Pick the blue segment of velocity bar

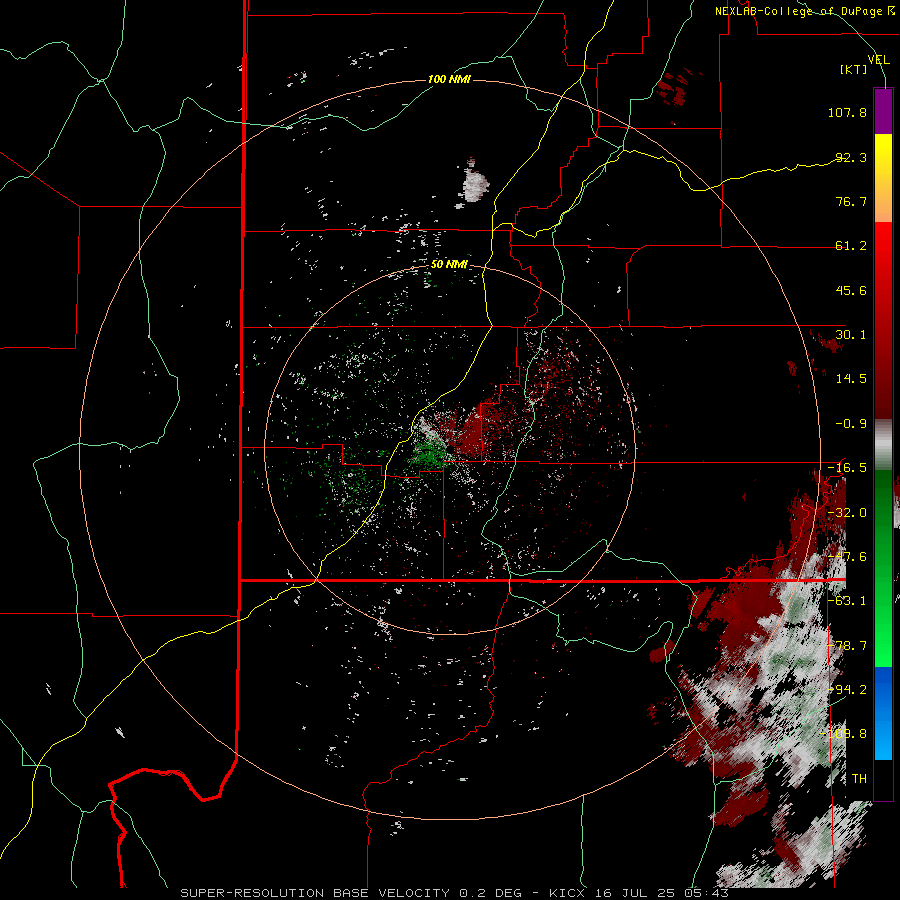[x=883, y=713]
